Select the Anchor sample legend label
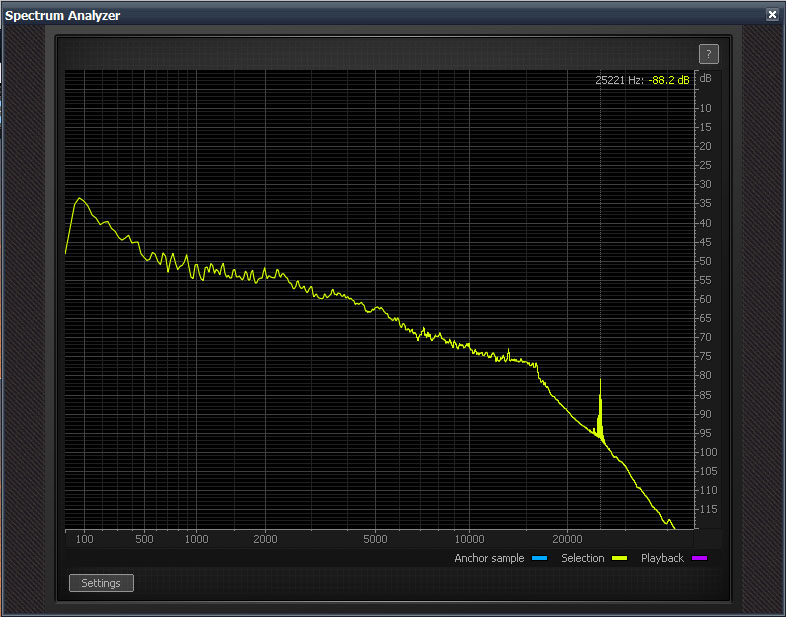This screenshot has width=786, height=617. [x=489, y=558]
